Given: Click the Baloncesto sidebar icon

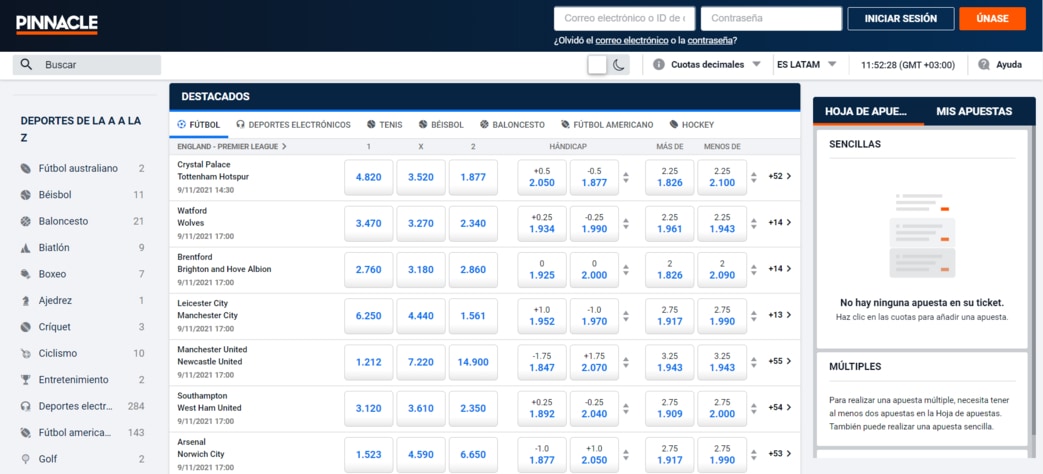Looking at the screenshot, I should click(x=26, y=221).
